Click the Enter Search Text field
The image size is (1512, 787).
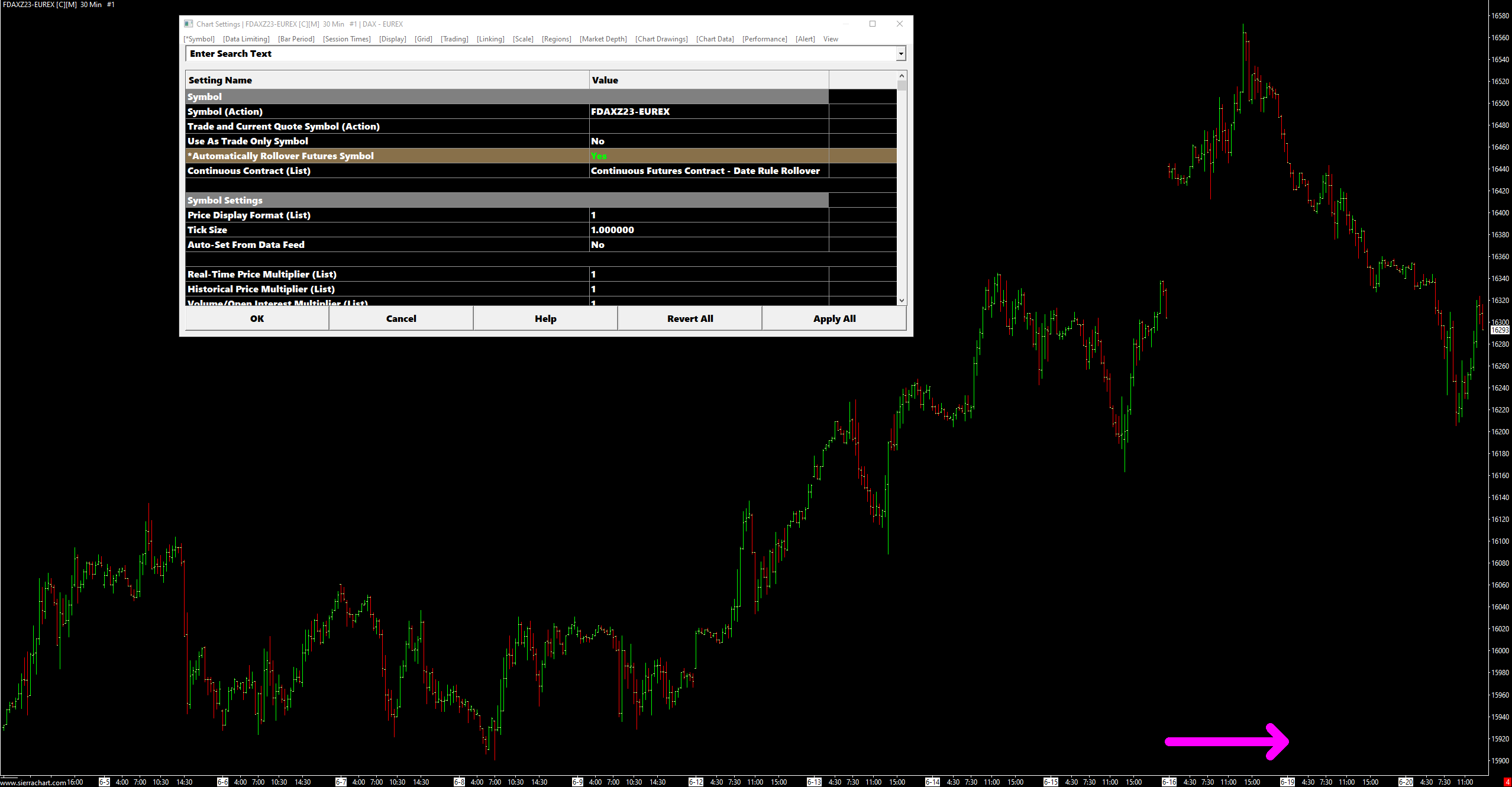coord(532,54)
